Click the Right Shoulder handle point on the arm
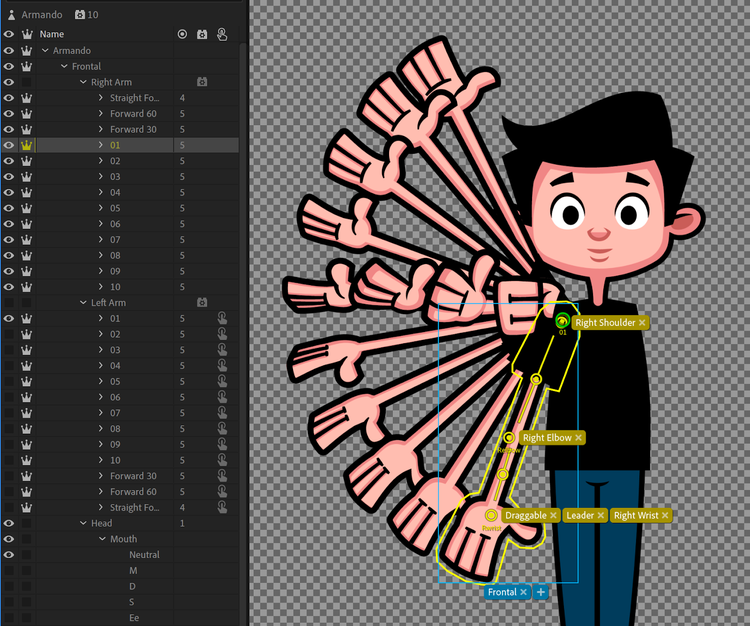The height and width of the screenshot is (626, 750). coord(562,321)
